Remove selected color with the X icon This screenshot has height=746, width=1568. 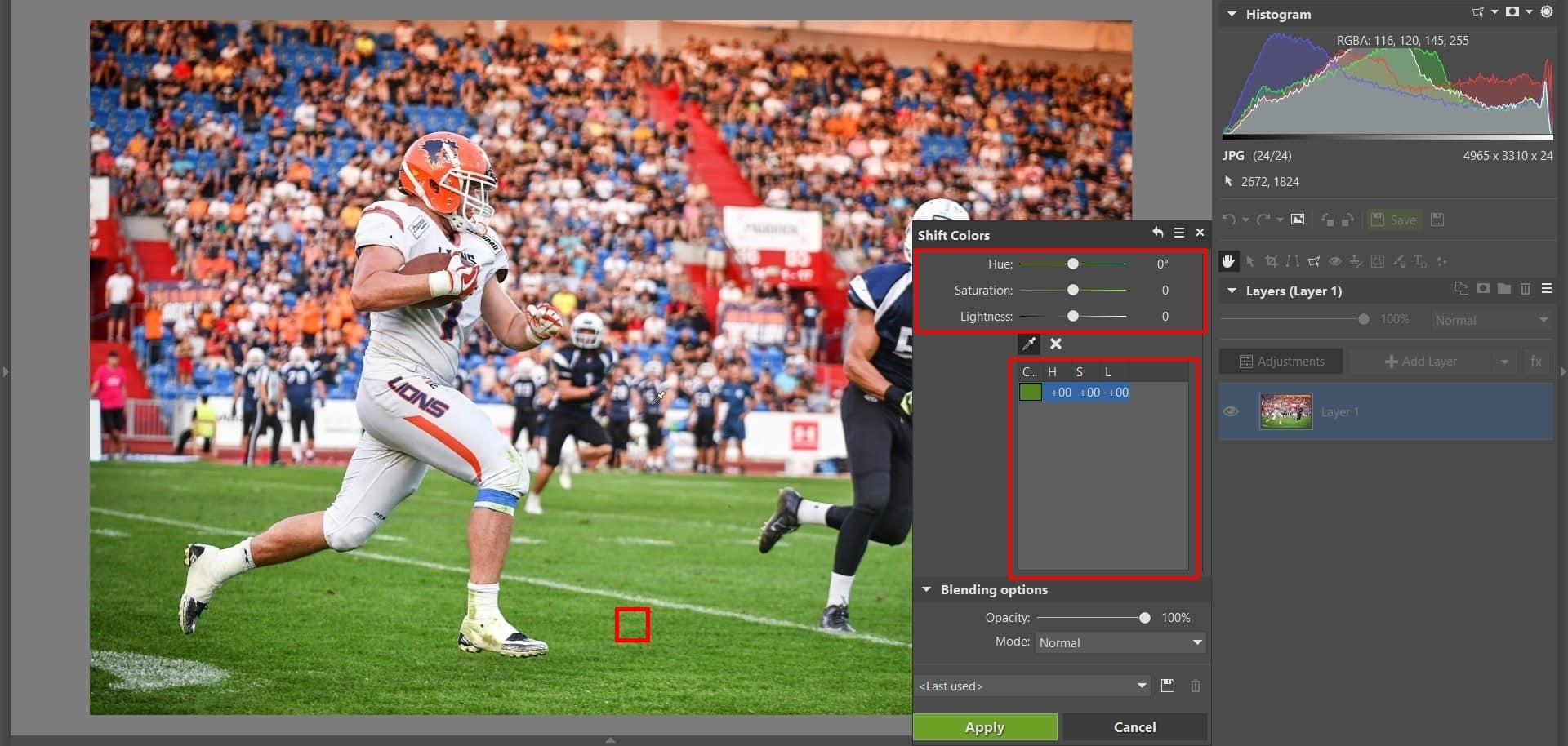tap(1056, 344)
